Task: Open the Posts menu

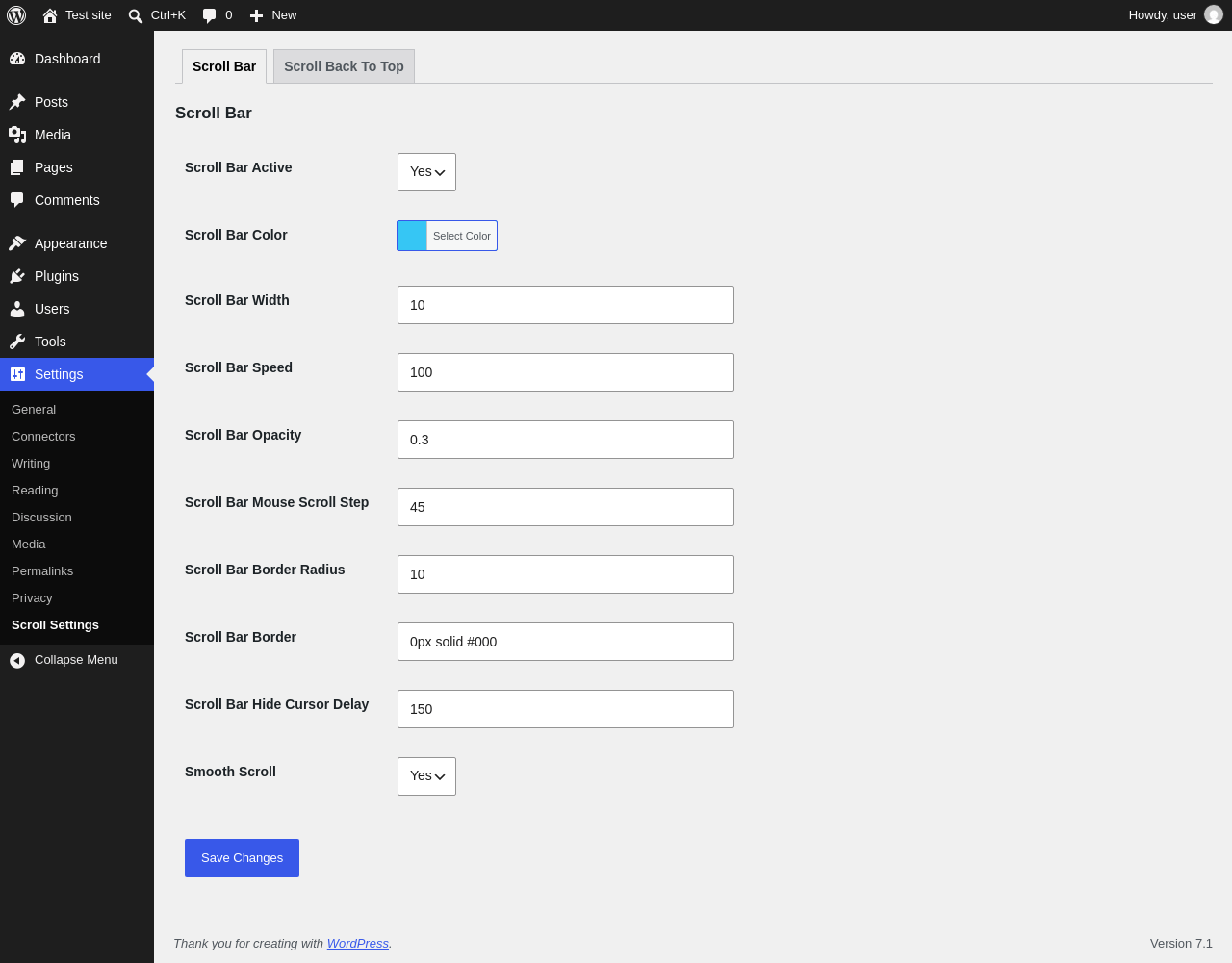Action: click(x=77, y=102)
